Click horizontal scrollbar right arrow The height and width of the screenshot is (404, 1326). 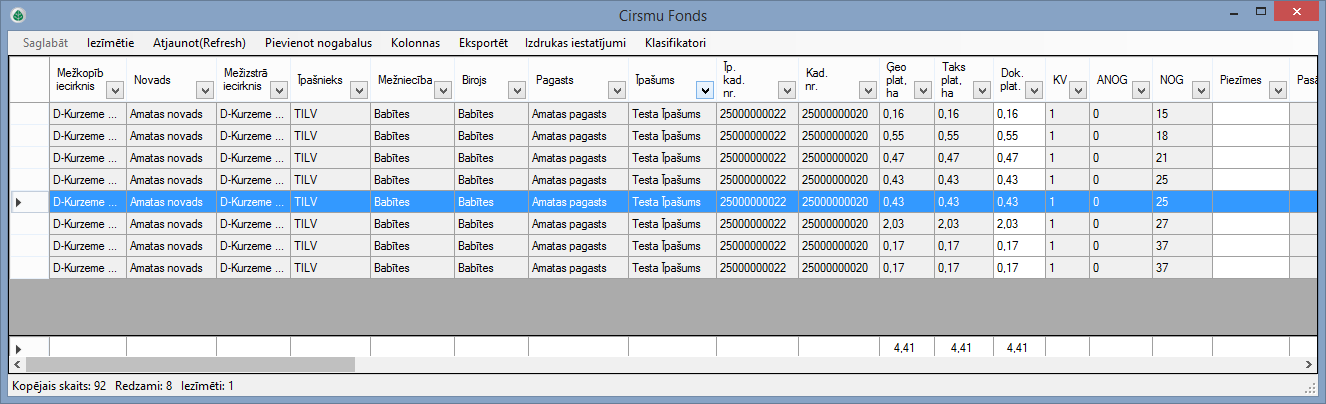[1308, 365]
